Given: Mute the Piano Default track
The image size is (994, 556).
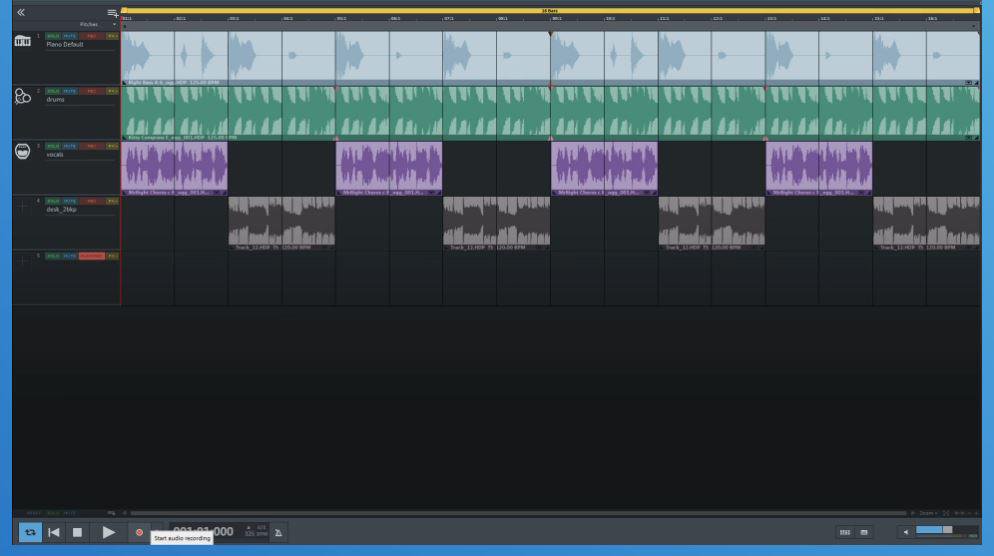Looking at the screenshot, I should pos(69,36).
